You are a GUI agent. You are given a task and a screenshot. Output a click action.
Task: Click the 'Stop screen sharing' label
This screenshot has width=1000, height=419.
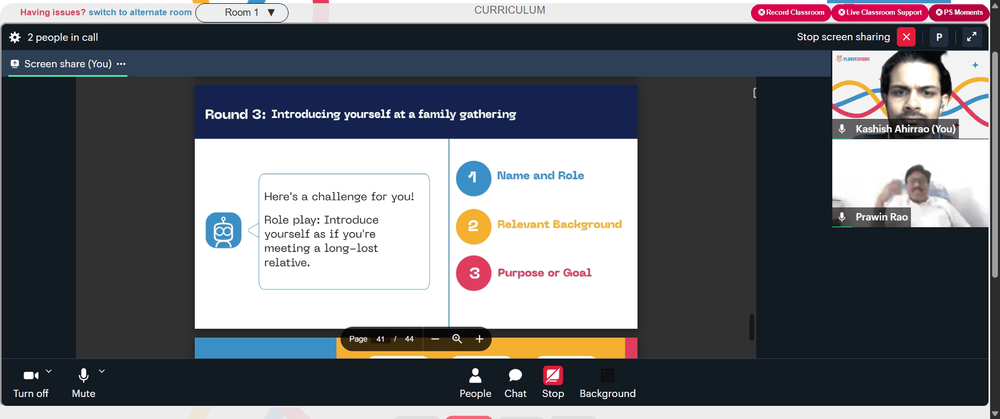click(843, 37)
